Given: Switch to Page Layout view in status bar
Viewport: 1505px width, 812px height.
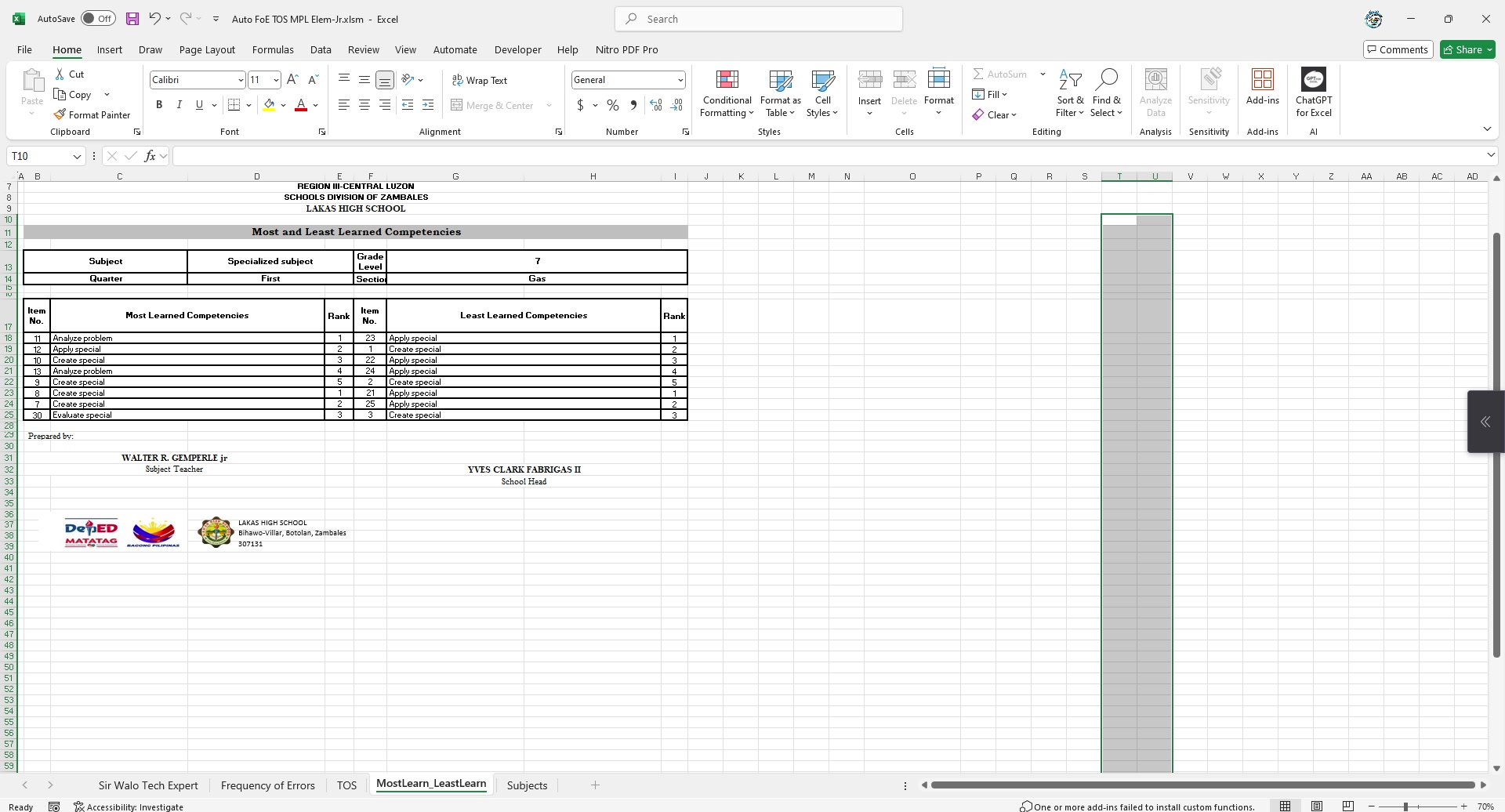Looking at the screenshot, I should pos(1317,807).
